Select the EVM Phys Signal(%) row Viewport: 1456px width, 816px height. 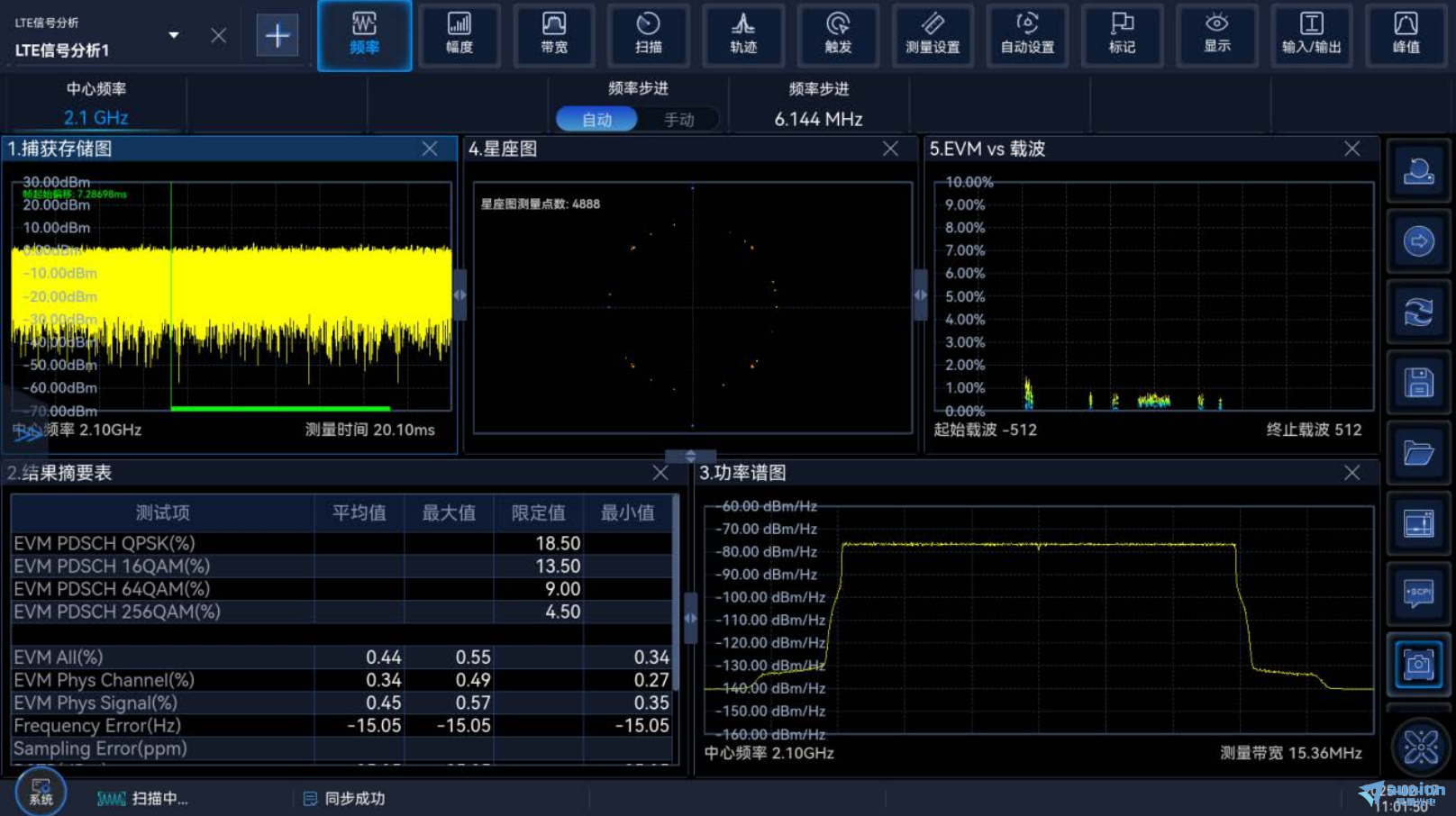[341, 703]
